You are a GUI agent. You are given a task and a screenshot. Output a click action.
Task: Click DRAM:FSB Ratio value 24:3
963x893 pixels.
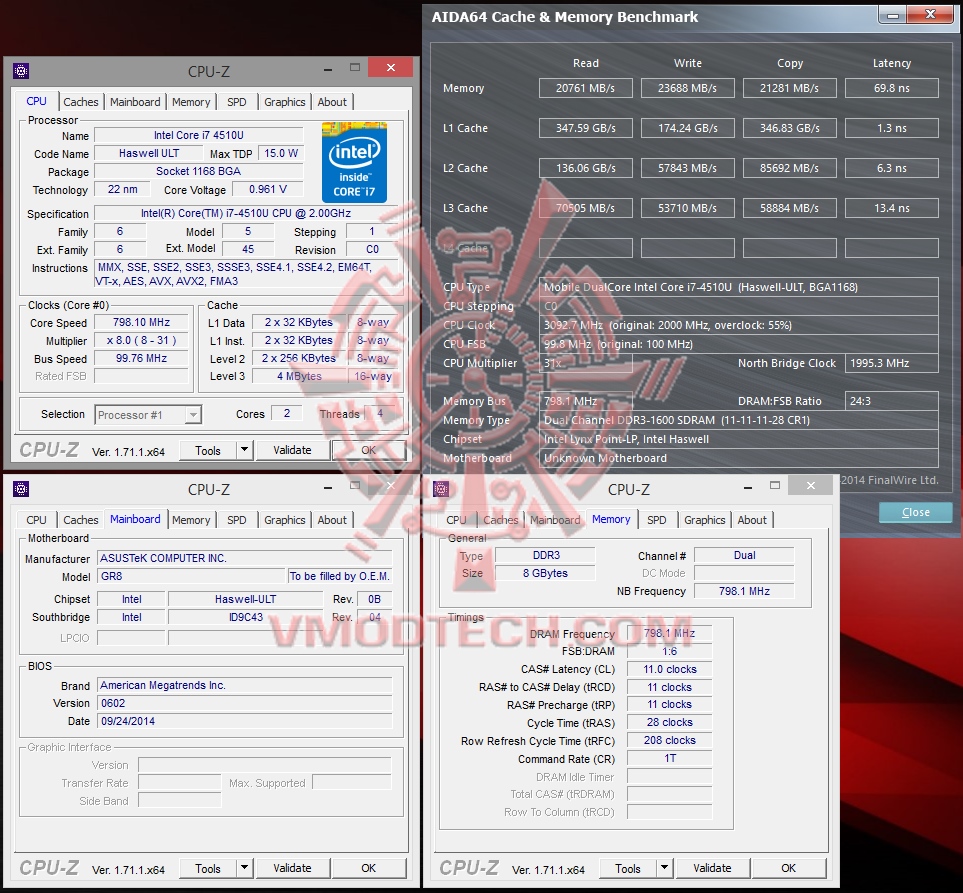(891, 401)
